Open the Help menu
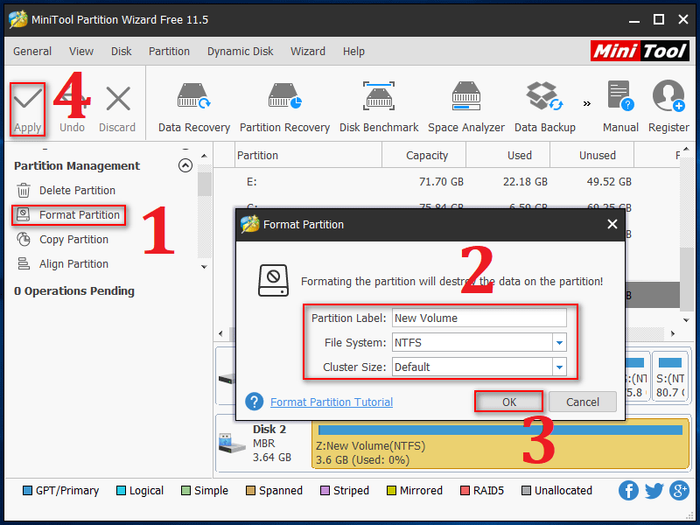Image resolution: width=700 pixels, height=525 pixels. coord(354,51)
